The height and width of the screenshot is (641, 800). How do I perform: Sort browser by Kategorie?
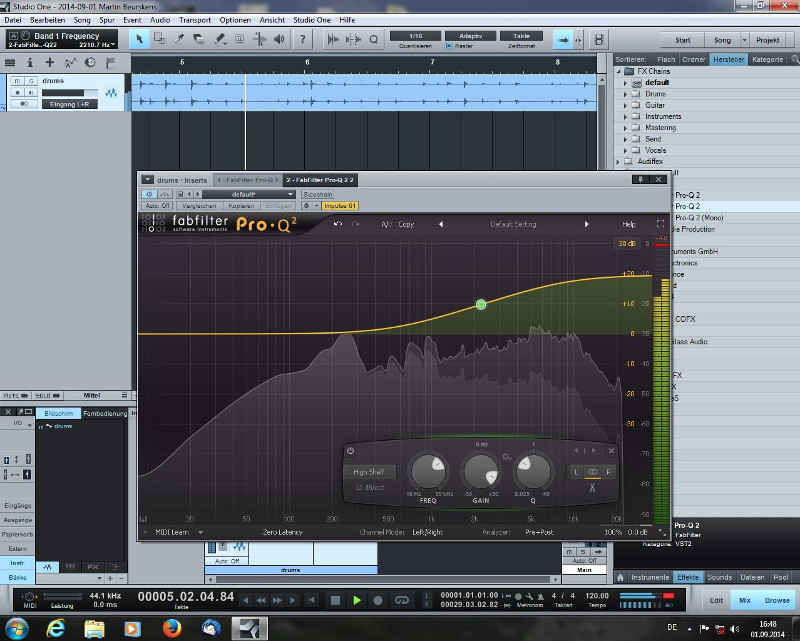(767, 59)
